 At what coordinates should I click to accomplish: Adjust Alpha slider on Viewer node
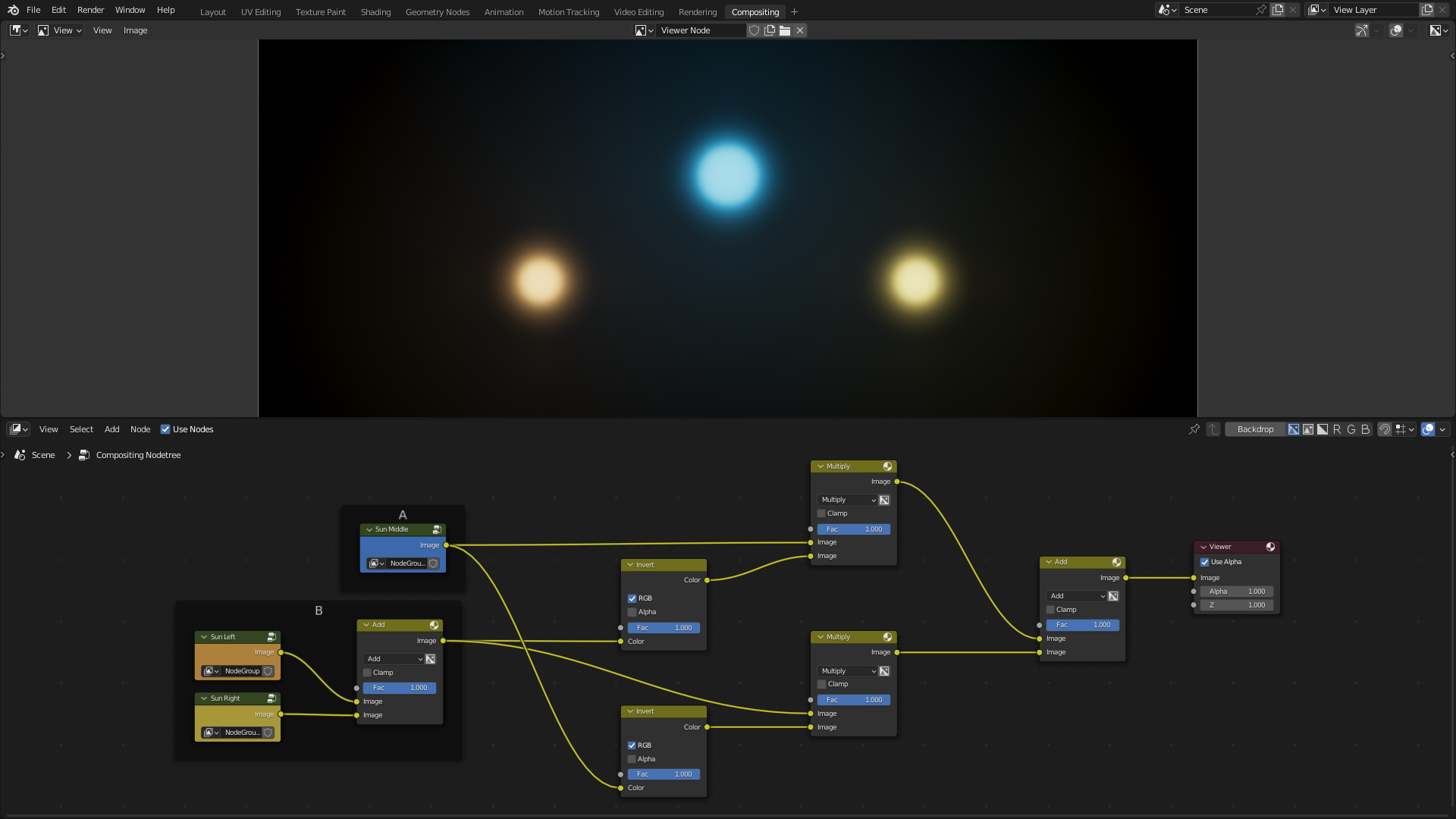click(1237, 591)
